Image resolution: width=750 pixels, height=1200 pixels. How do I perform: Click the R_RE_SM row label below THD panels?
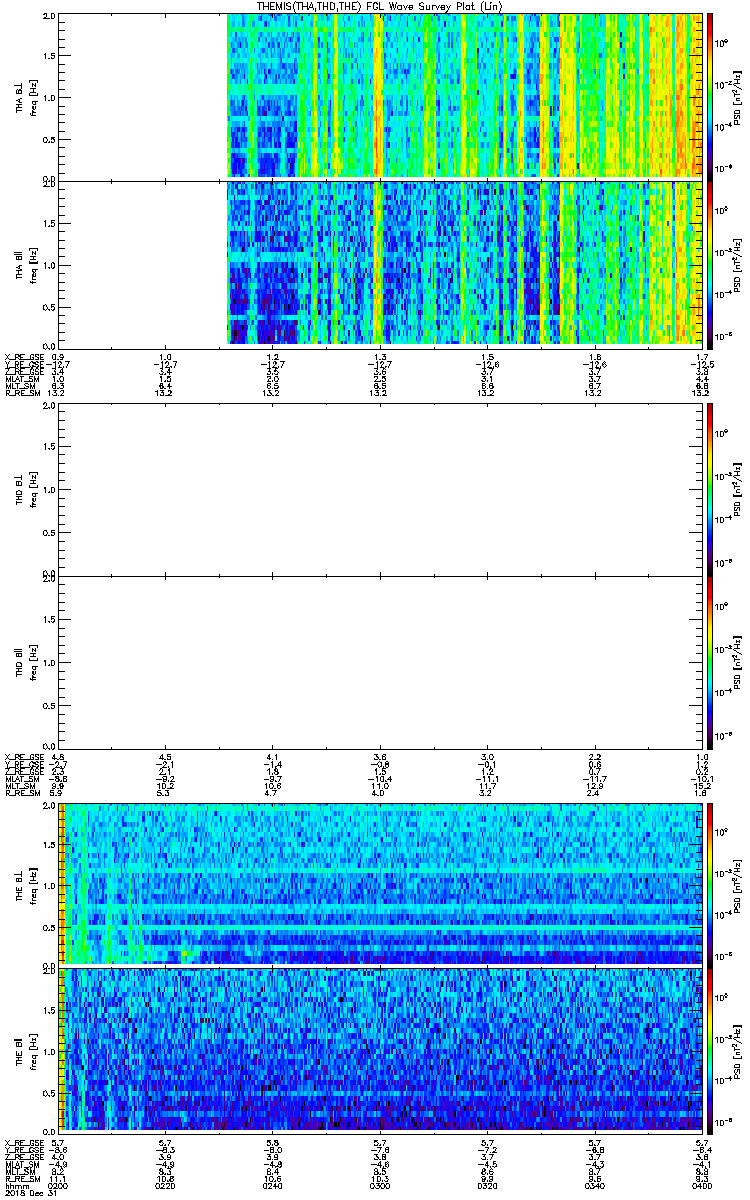tap(21, 793)
